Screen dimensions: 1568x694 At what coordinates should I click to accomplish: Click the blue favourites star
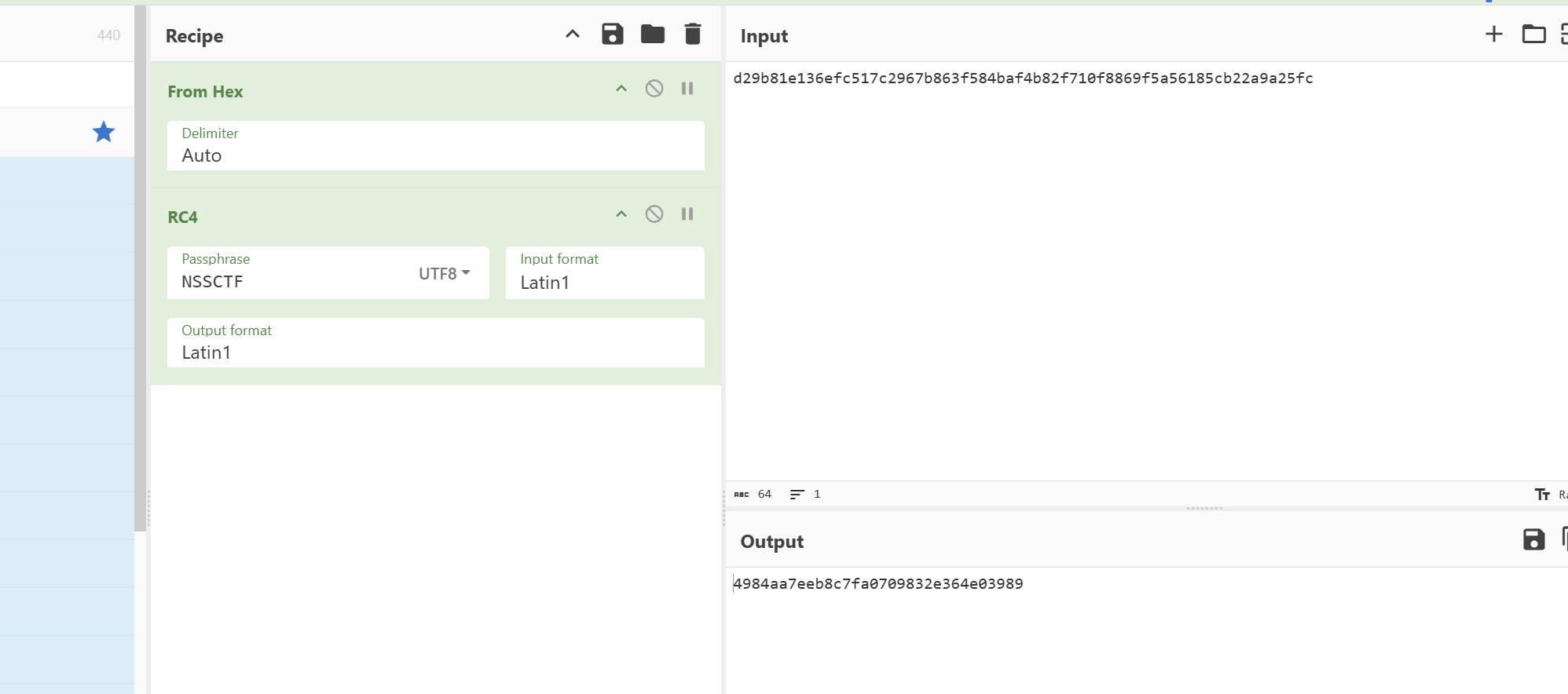tap(104, 132)
